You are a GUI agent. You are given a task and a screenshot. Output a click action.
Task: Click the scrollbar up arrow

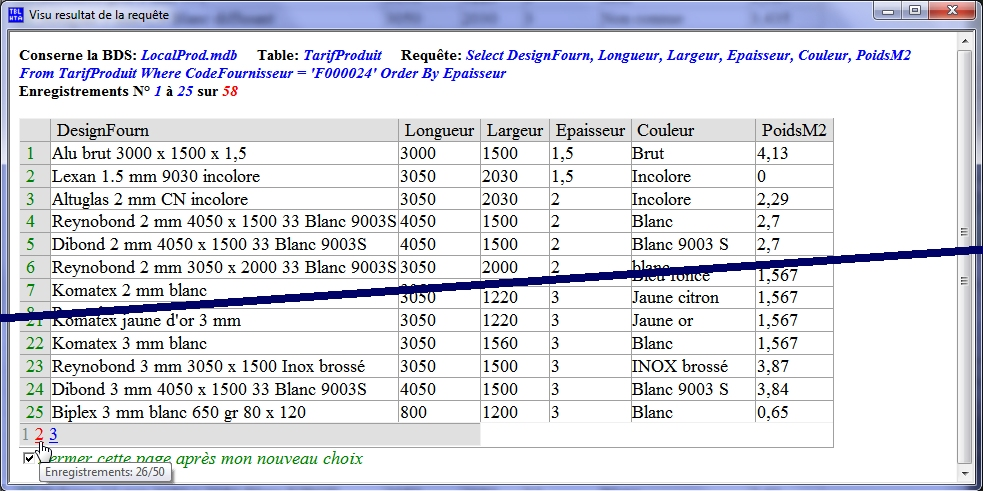[x=965, y=42]
